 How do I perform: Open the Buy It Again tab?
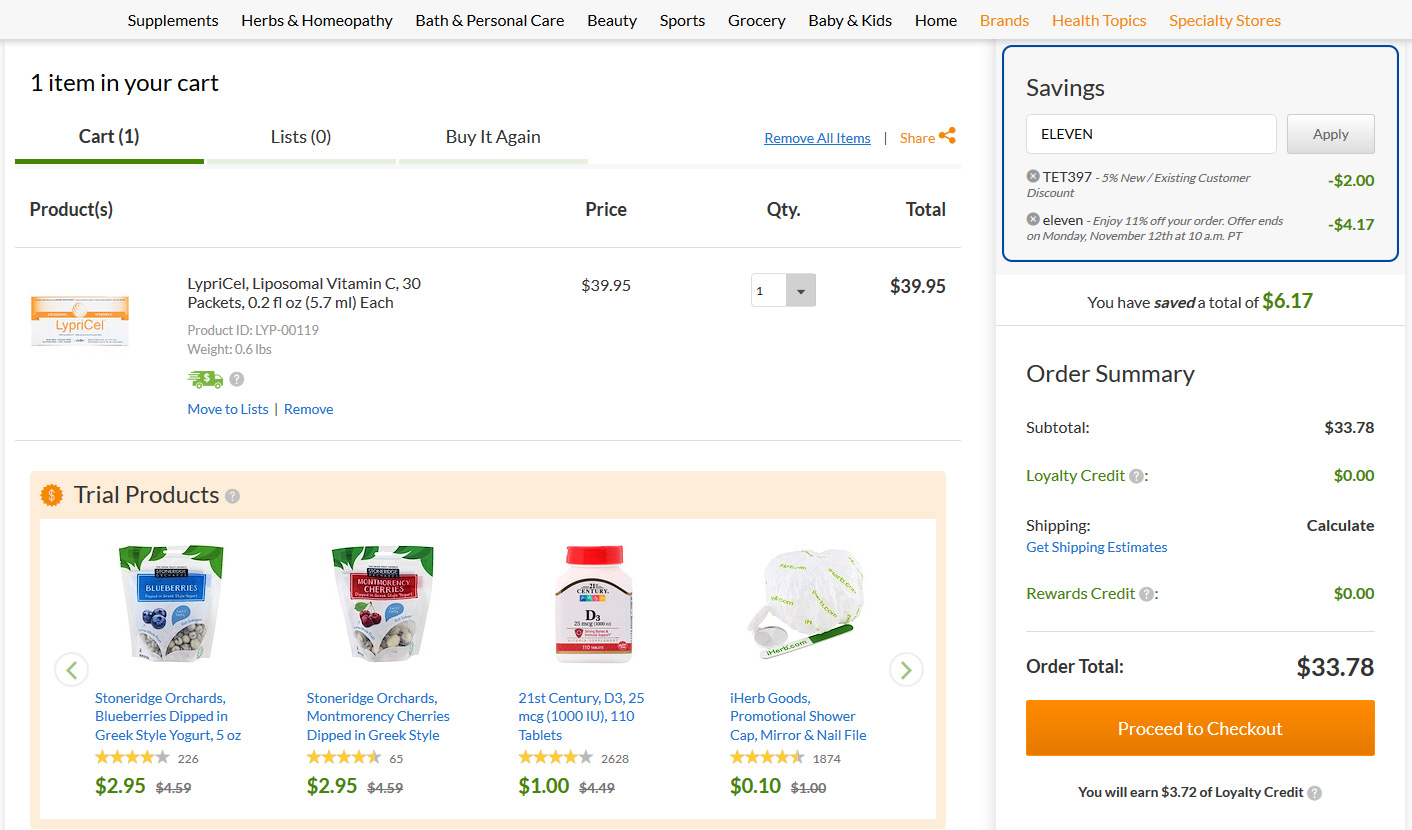[x=493, y=137]
